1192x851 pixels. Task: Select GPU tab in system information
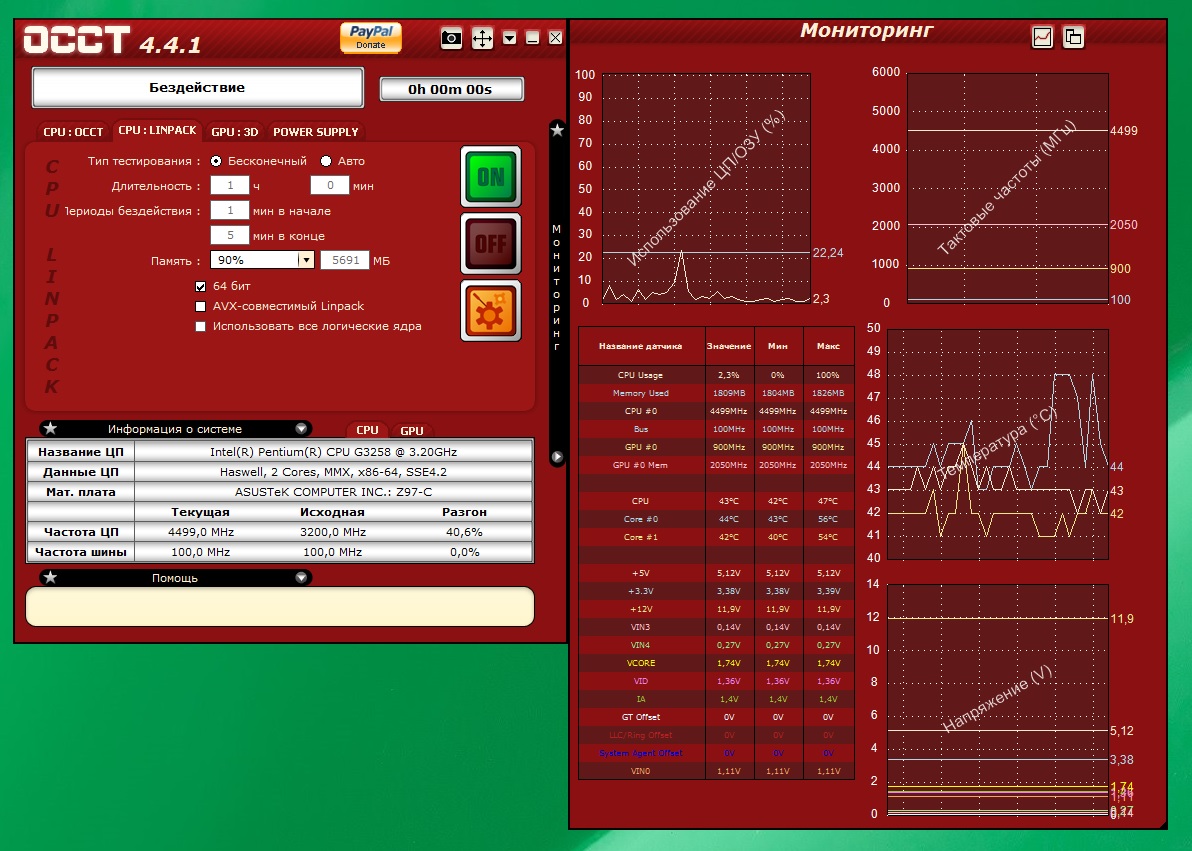[x=412, y=430]
